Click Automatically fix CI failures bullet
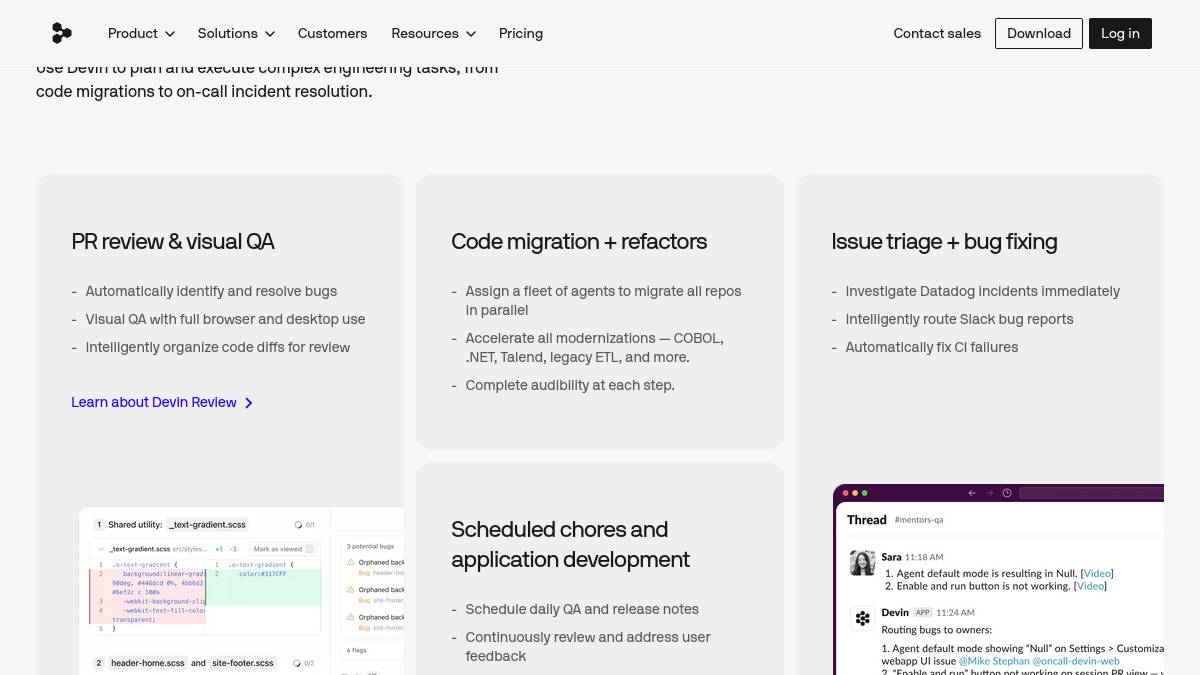 [x=931, y=347]
